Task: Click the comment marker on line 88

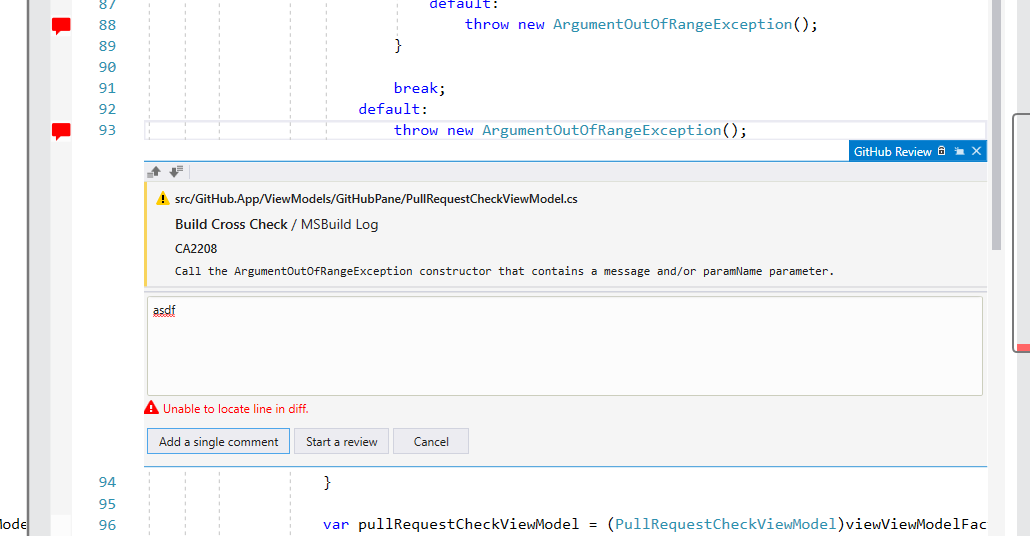Action: click(61, 26)
